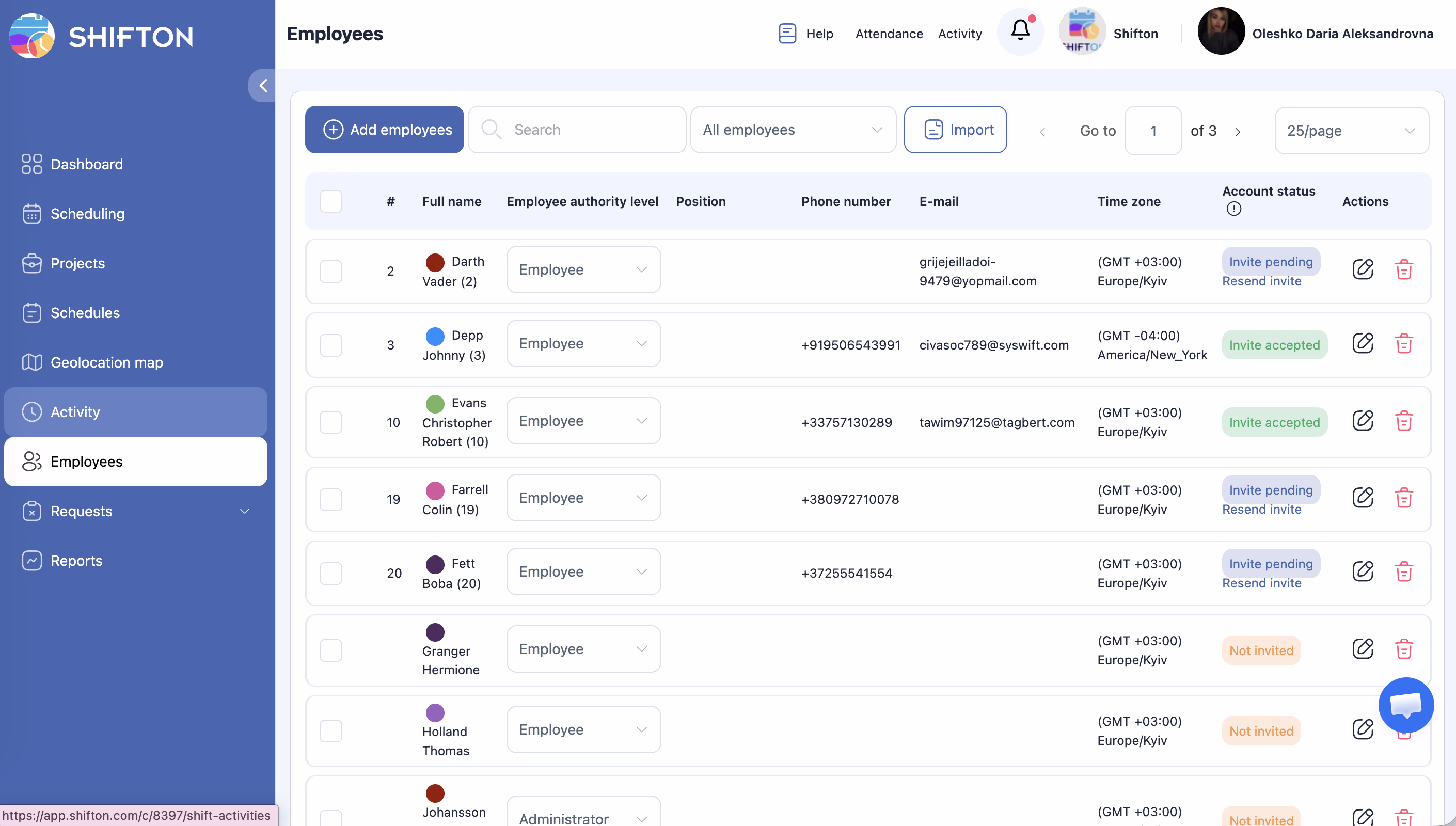The image size is (1456, 826).
Task: Edit Farrell Colin's record
Action: (1363, 498)
